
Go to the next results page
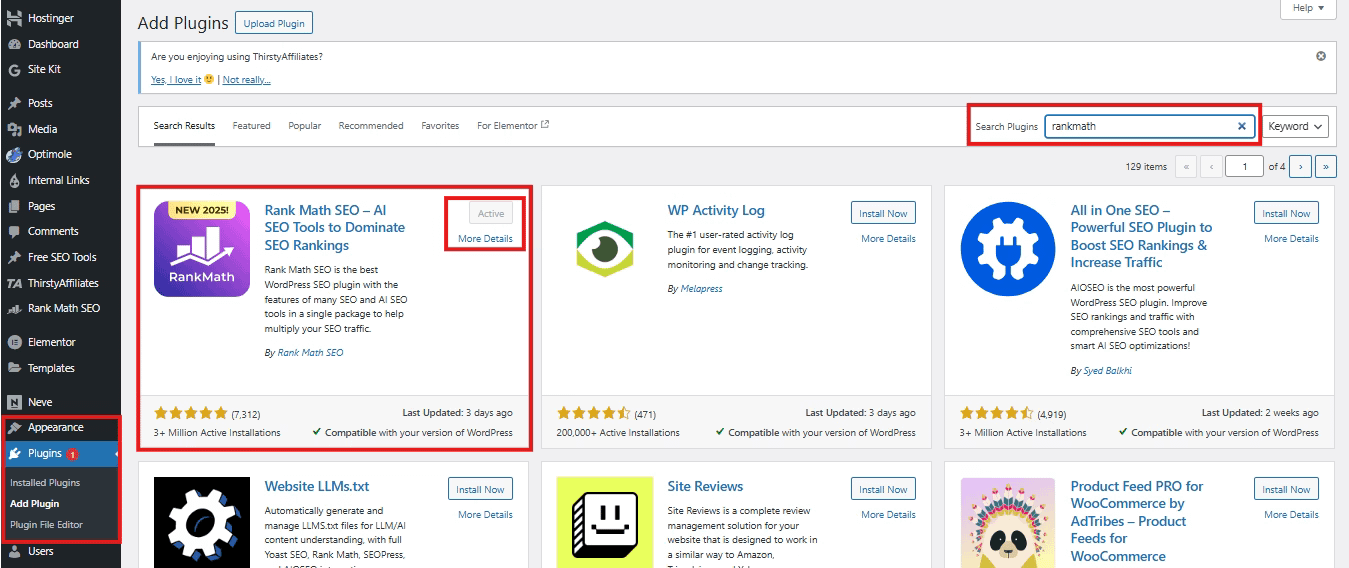coord(1301,166)
